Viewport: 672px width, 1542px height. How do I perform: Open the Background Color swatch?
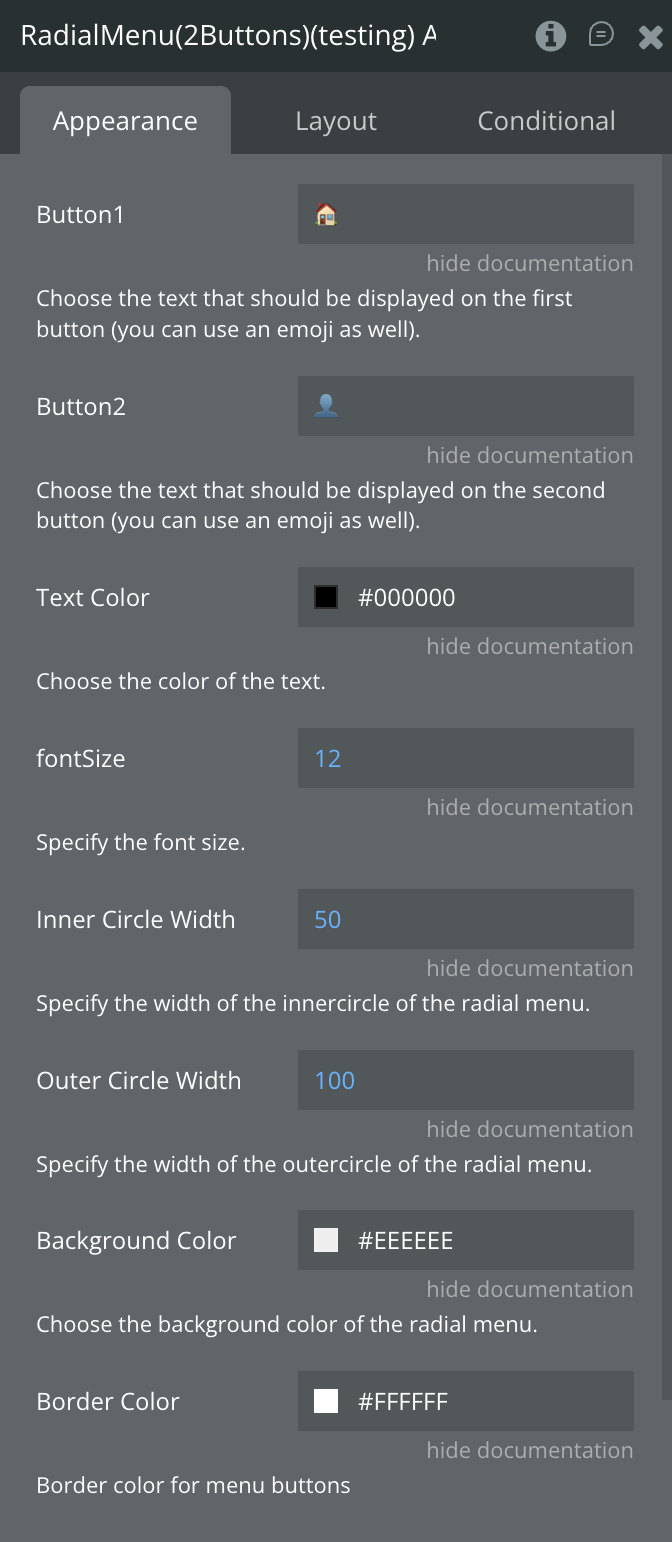click(x=326, y=1240)
